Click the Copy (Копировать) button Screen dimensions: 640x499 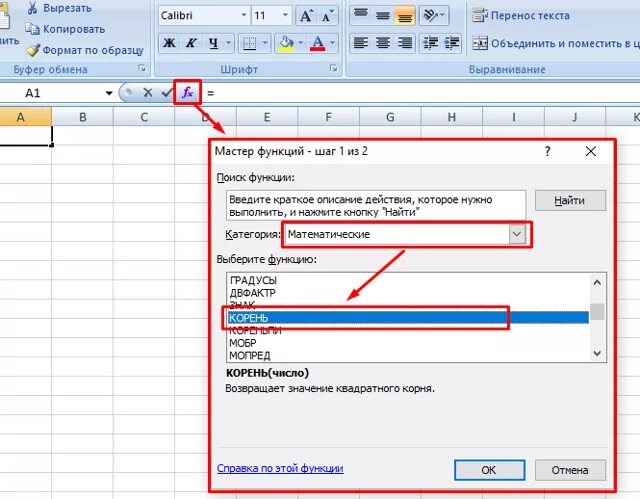65,29
